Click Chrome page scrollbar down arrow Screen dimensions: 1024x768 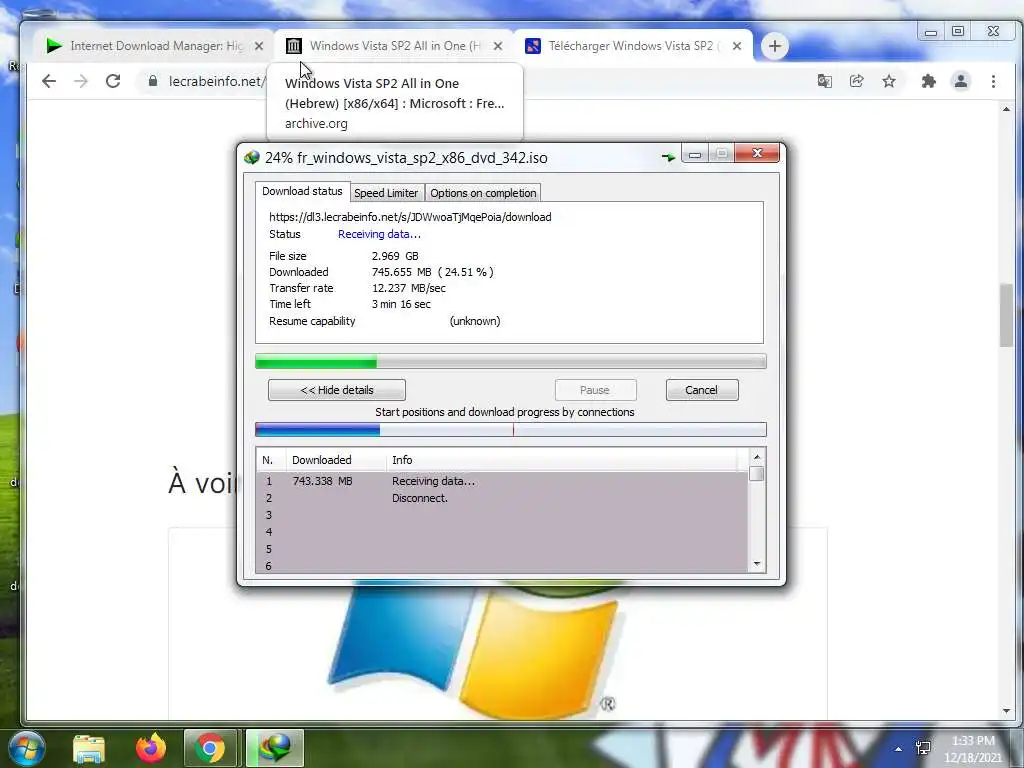click(1006, 711)
